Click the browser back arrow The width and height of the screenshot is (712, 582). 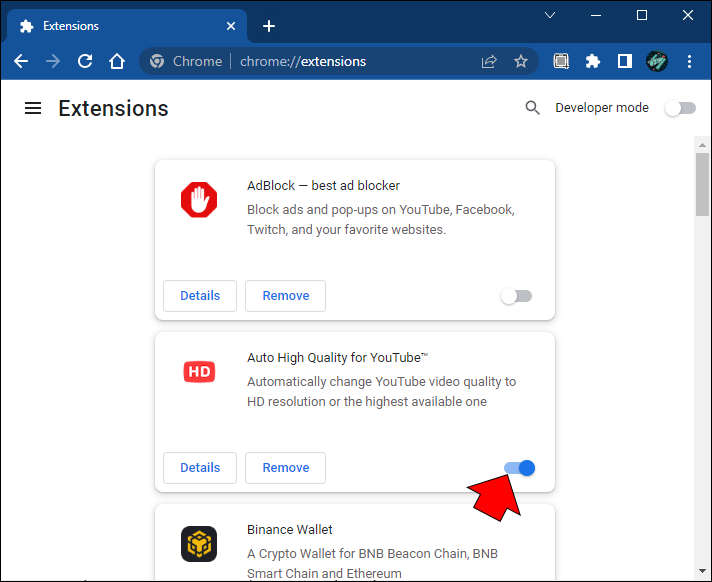[x=21, y=61]
